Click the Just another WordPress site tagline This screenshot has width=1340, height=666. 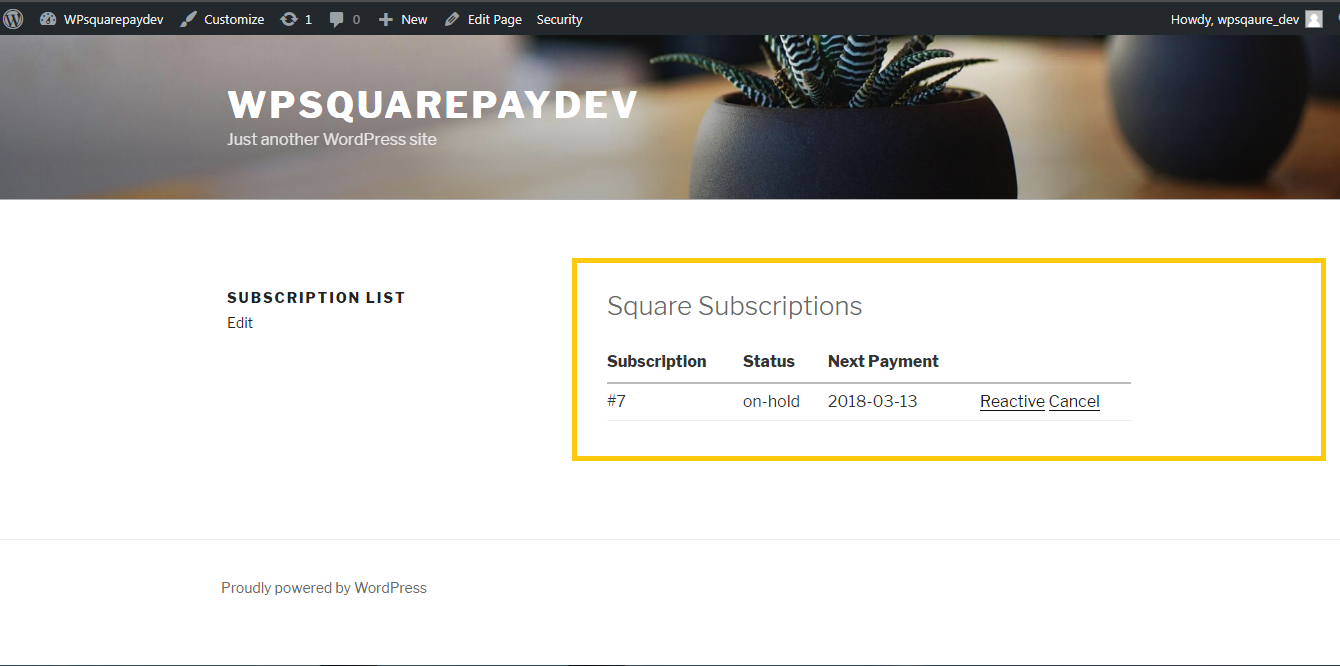332,139
